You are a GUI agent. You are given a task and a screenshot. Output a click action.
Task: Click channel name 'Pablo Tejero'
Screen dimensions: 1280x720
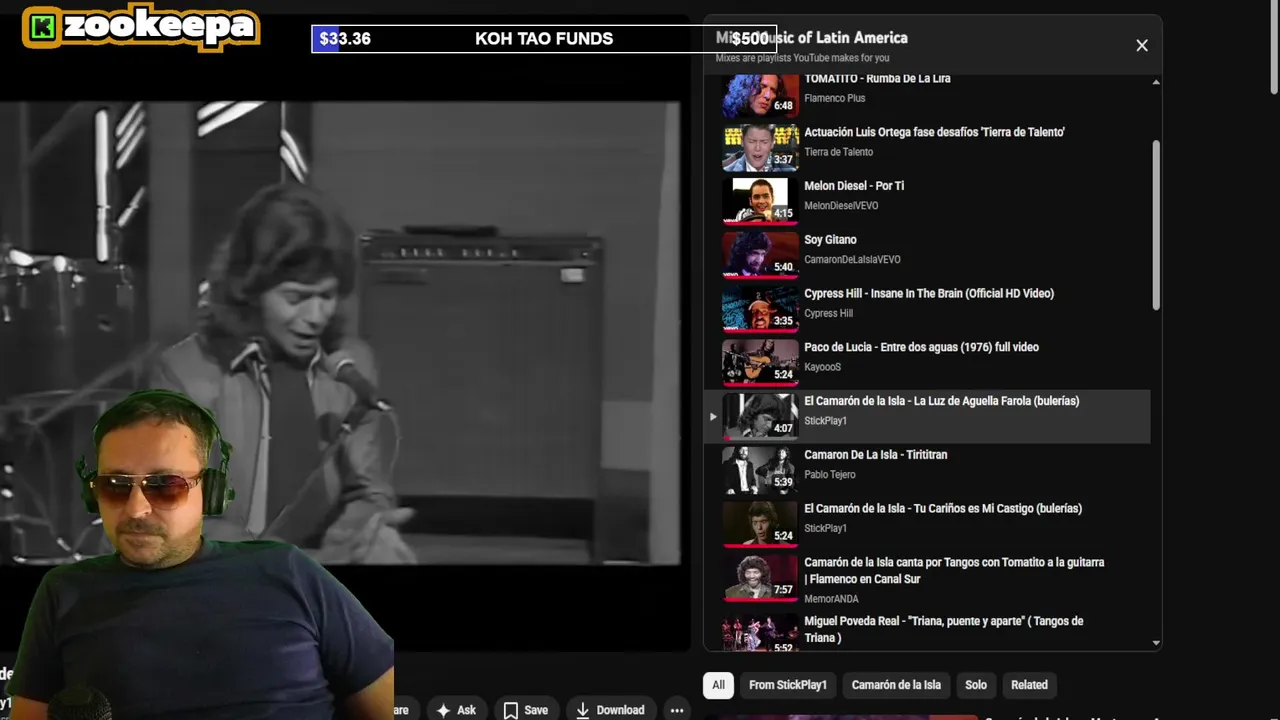[830, 475]
